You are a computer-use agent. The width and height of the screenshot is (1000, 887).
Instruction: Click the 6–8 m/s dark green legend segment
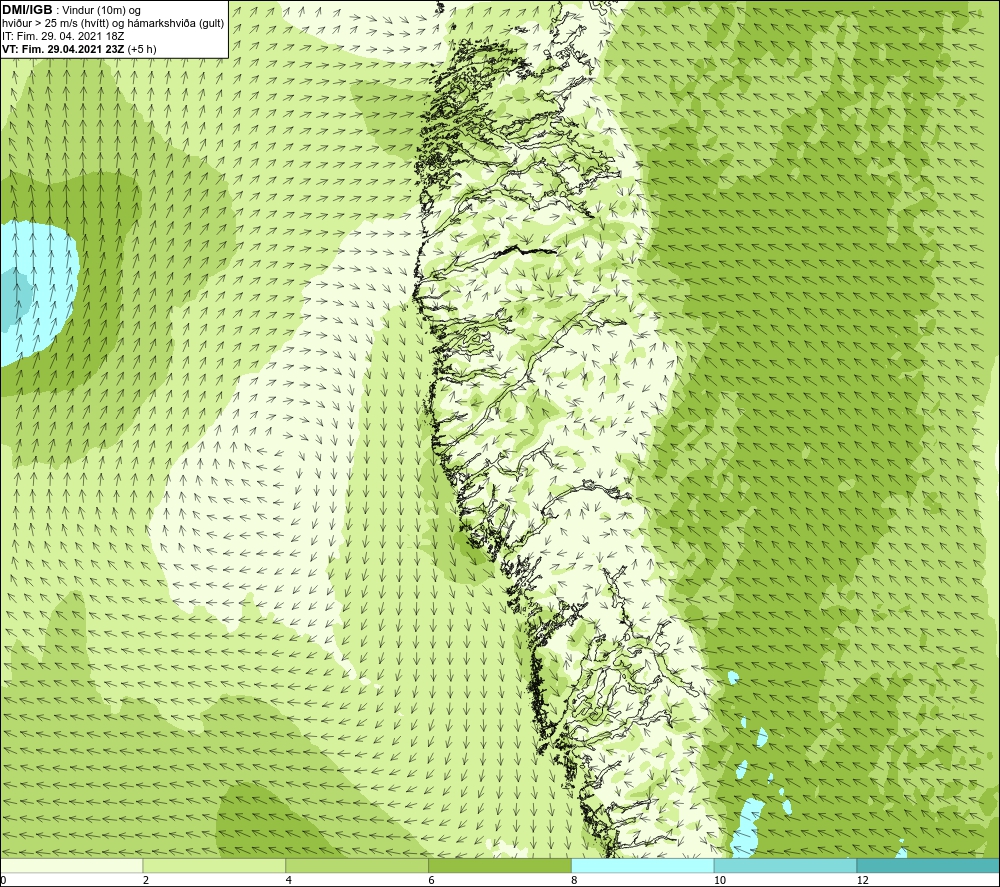(x=500, y=865)
